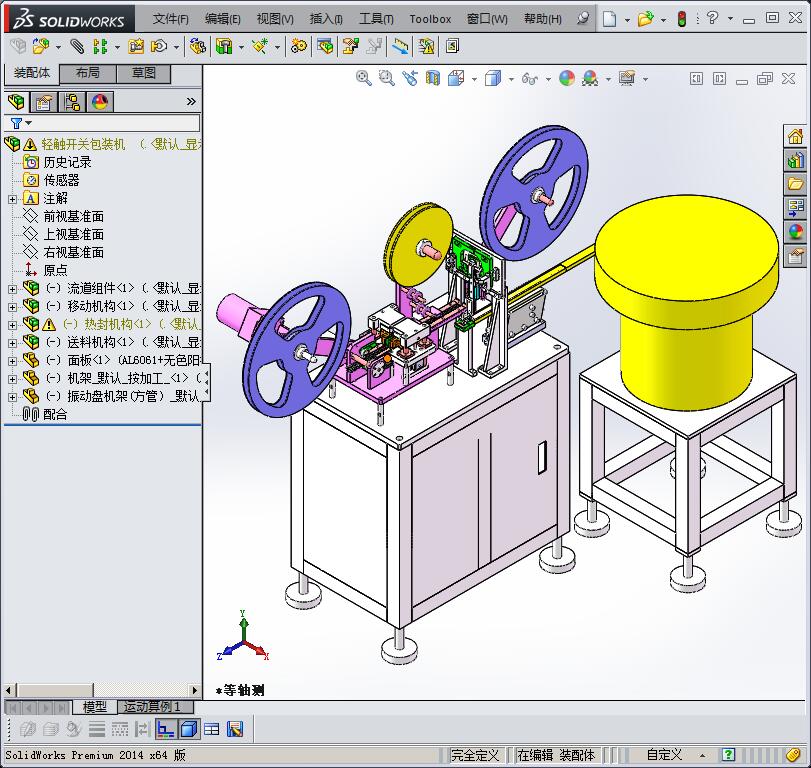The height and width of the screenshot is (768, 811).
Task: Open the File Explorer task pane icon
Action: (795, 184)
